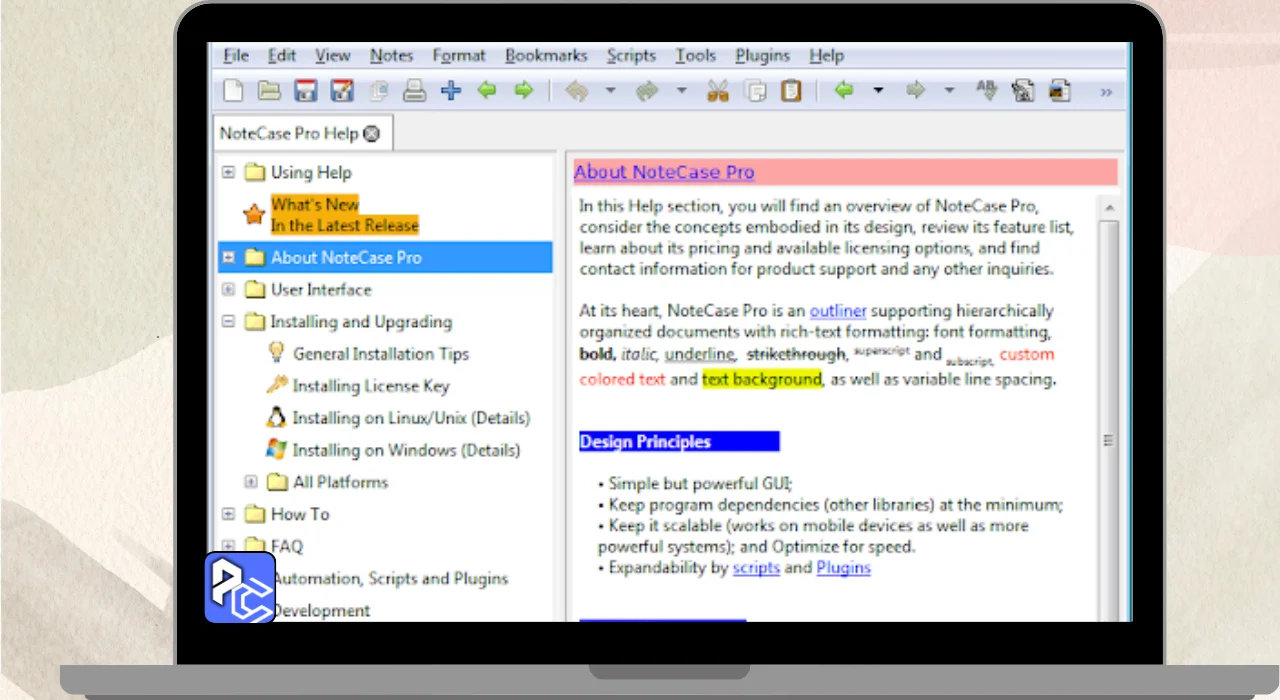Open the Scripts menu
The height and width of the screenshot is (700, 1280).
click(x=631, y=56)
